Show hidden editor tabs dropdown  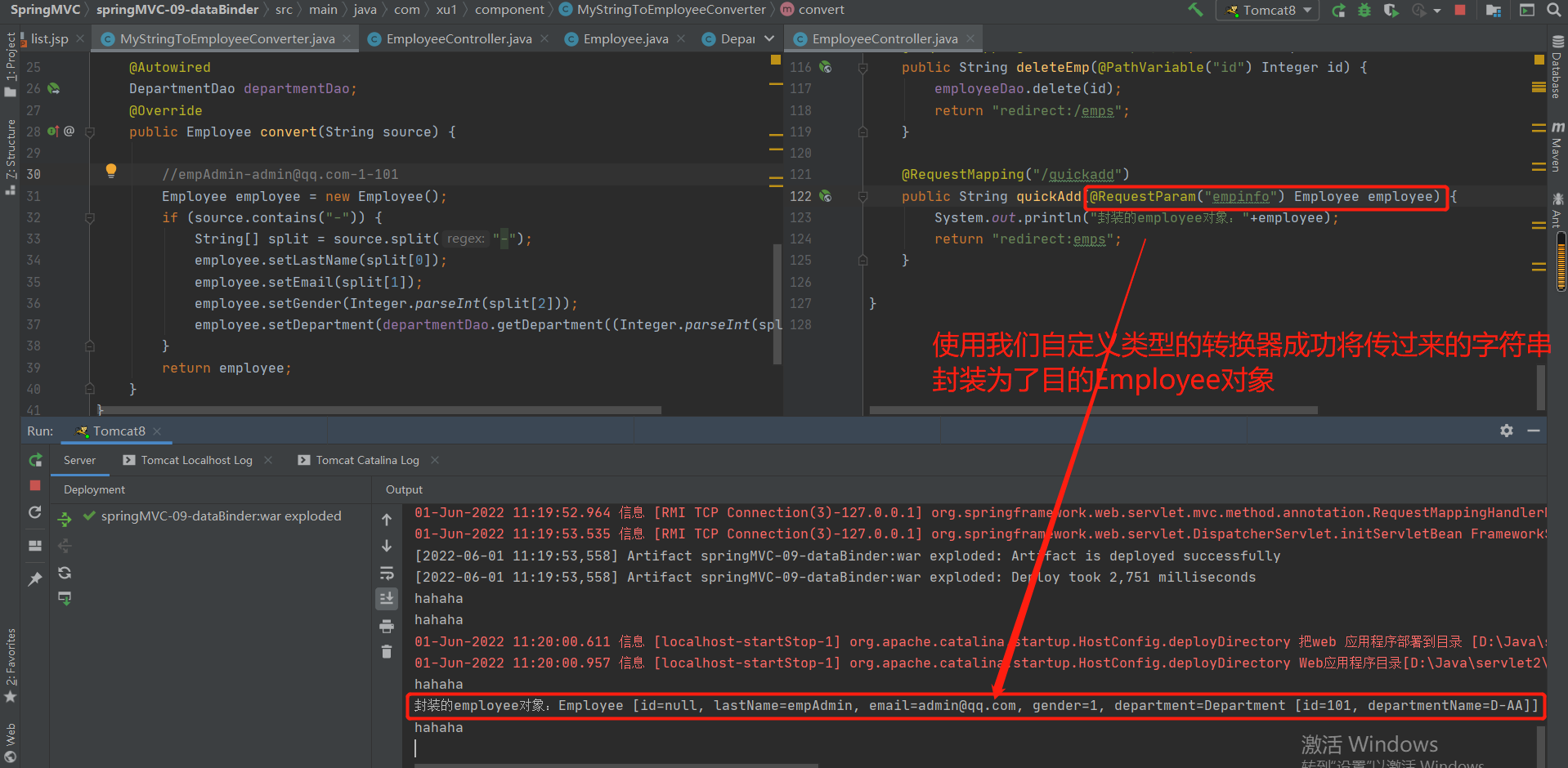click(769, 38)
